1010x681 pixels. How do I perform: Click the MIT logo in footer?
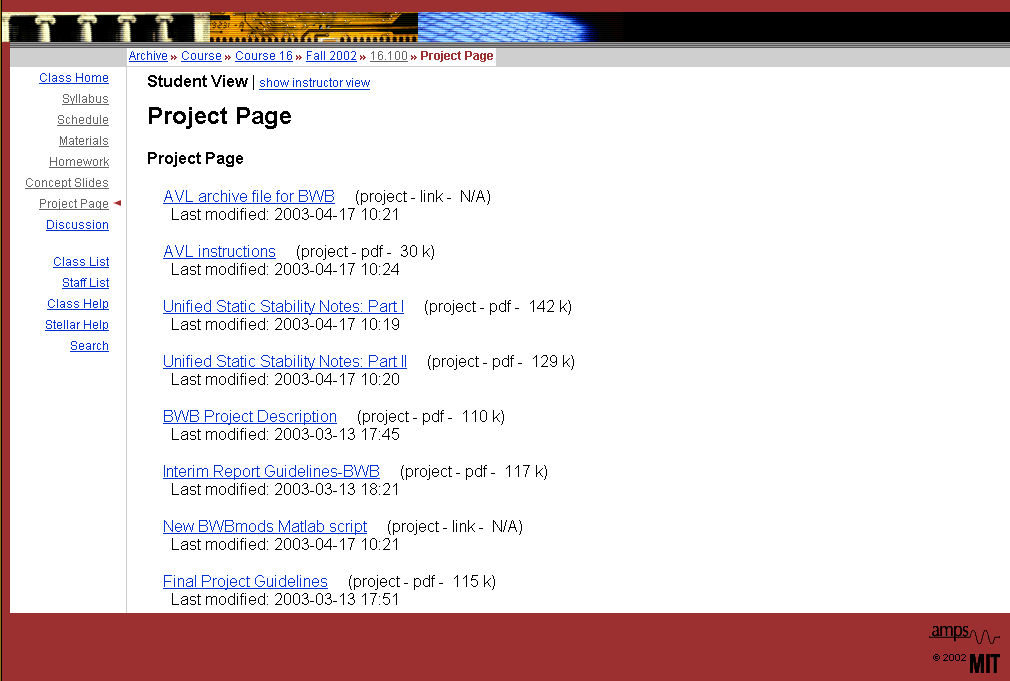984,661
